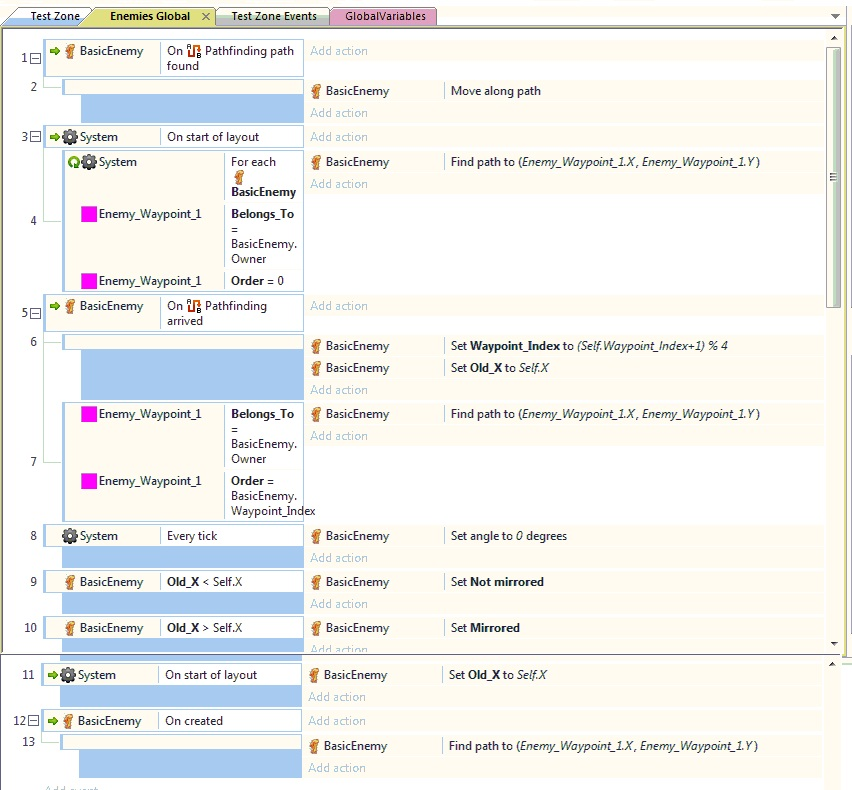This screenshot has height=790, width=852.
Task: Select the 'Every tick' condition
Action: click(x=192, y=536)
